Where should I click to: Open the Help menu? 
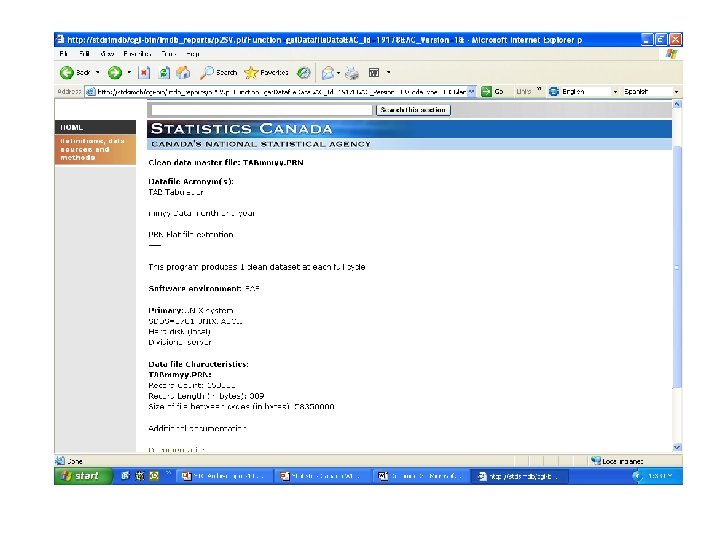tap(193, 54)
